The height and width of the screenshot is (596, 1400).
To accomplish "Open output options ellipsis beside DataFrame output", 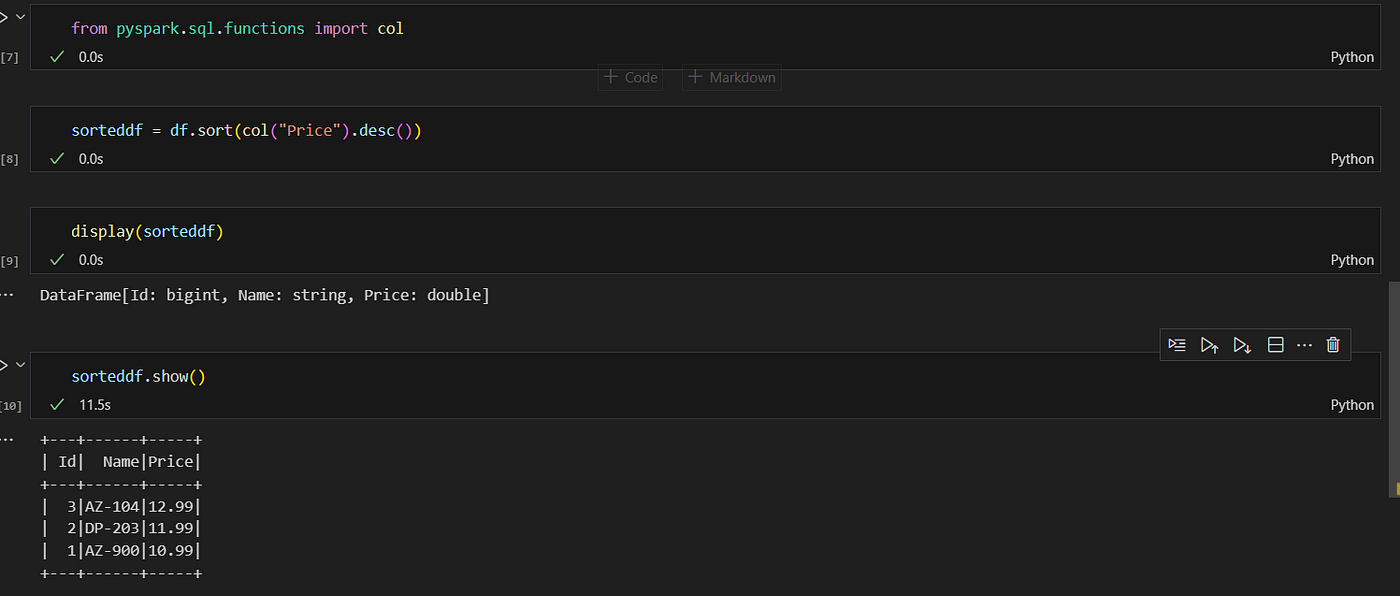I will click(x=8, y=296).
